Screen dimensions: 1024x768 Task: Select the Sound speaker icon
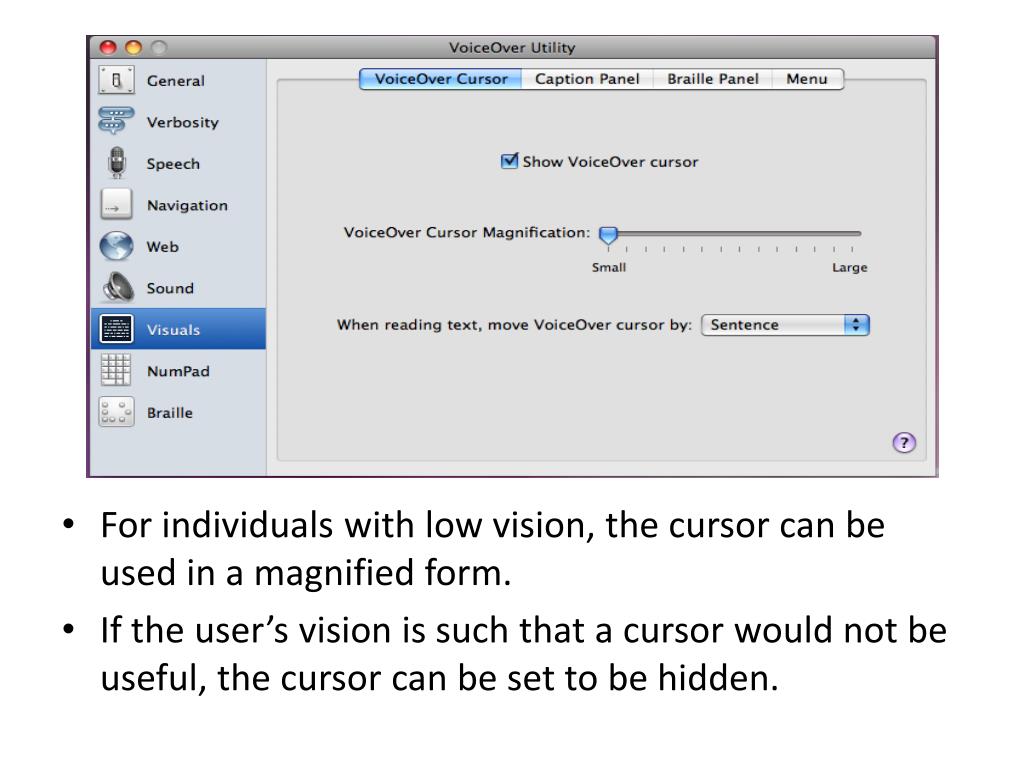tap(118, 287)
